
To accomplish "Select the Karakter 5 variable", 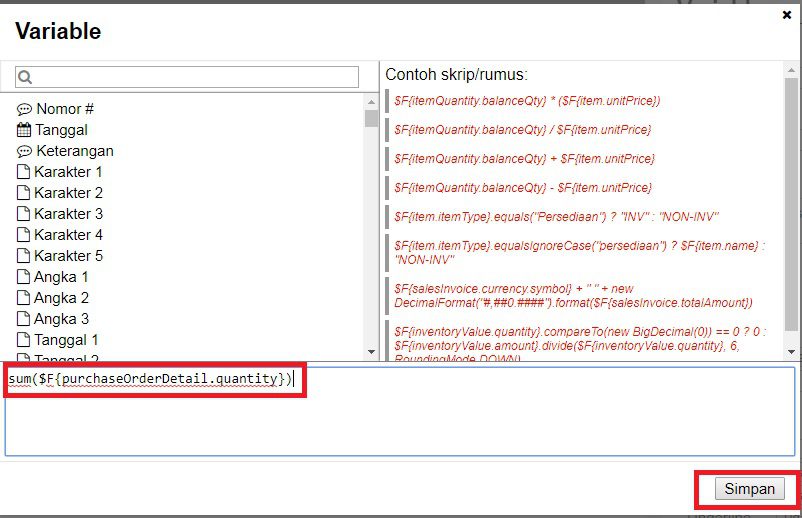I will tap(68, 256).
